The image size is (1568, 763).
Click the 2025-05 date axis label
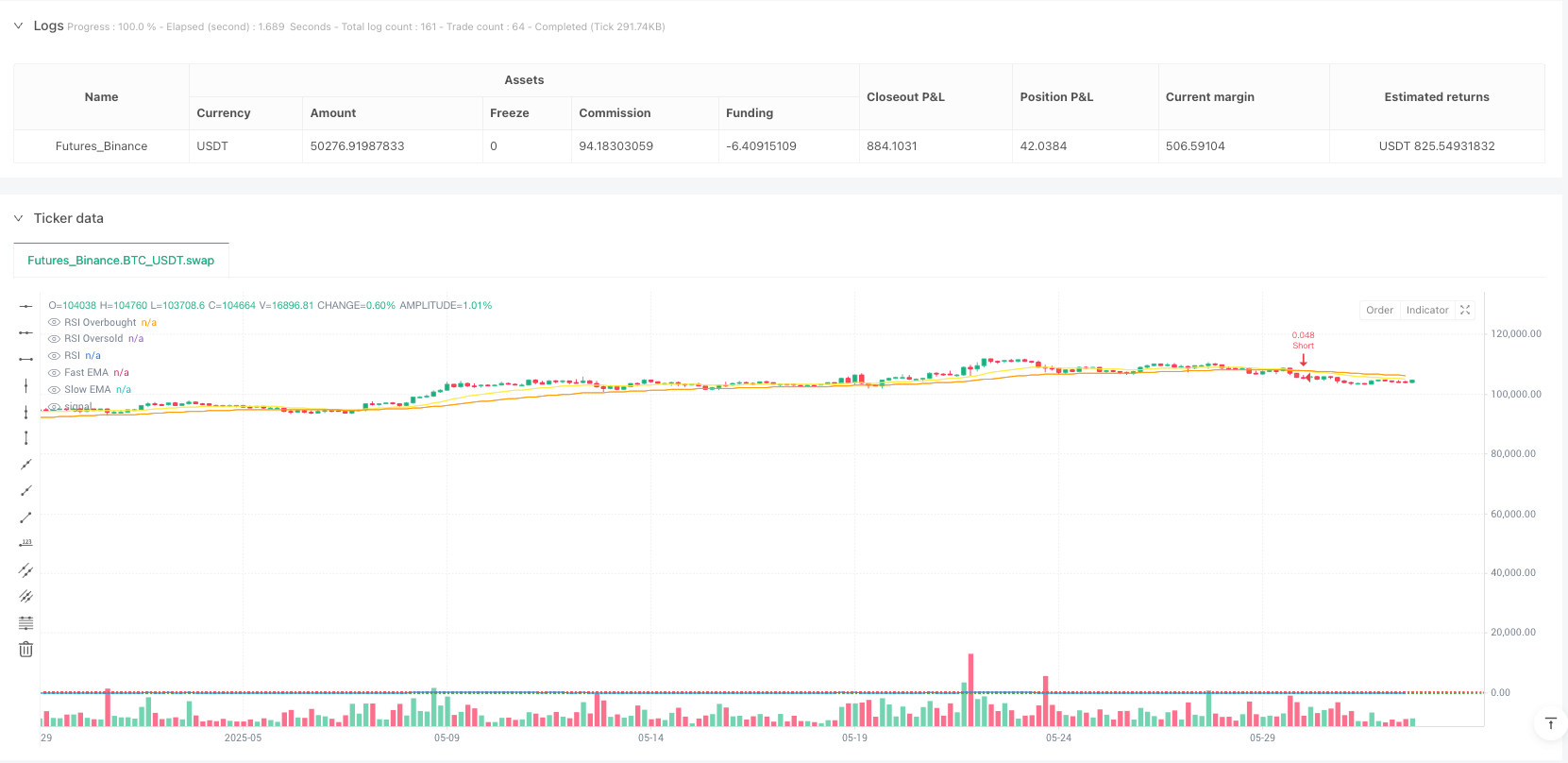point(243,738)
